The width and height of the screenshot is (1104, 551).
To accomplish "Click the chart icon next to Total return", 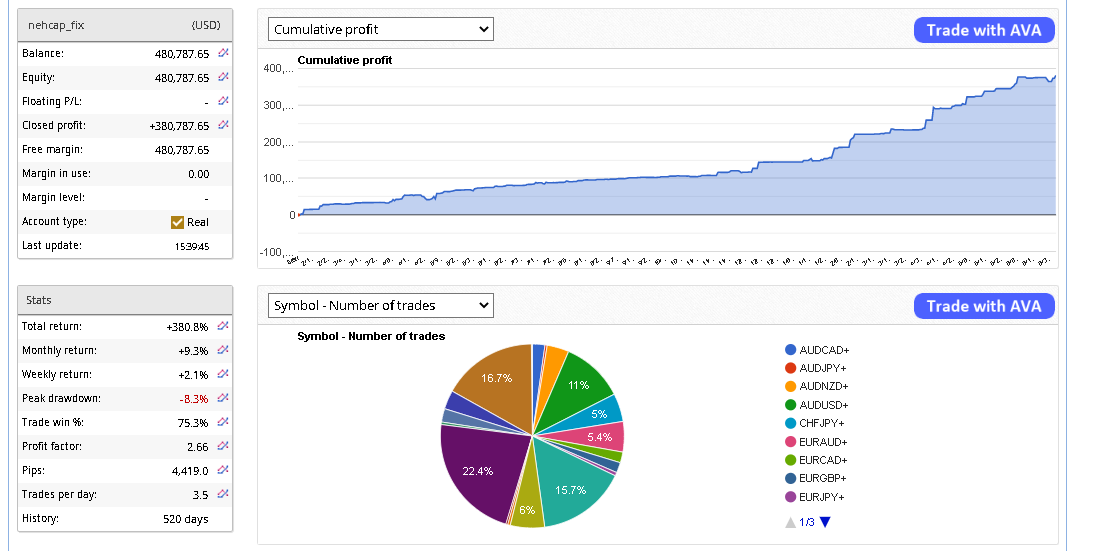I will [223, 326].
